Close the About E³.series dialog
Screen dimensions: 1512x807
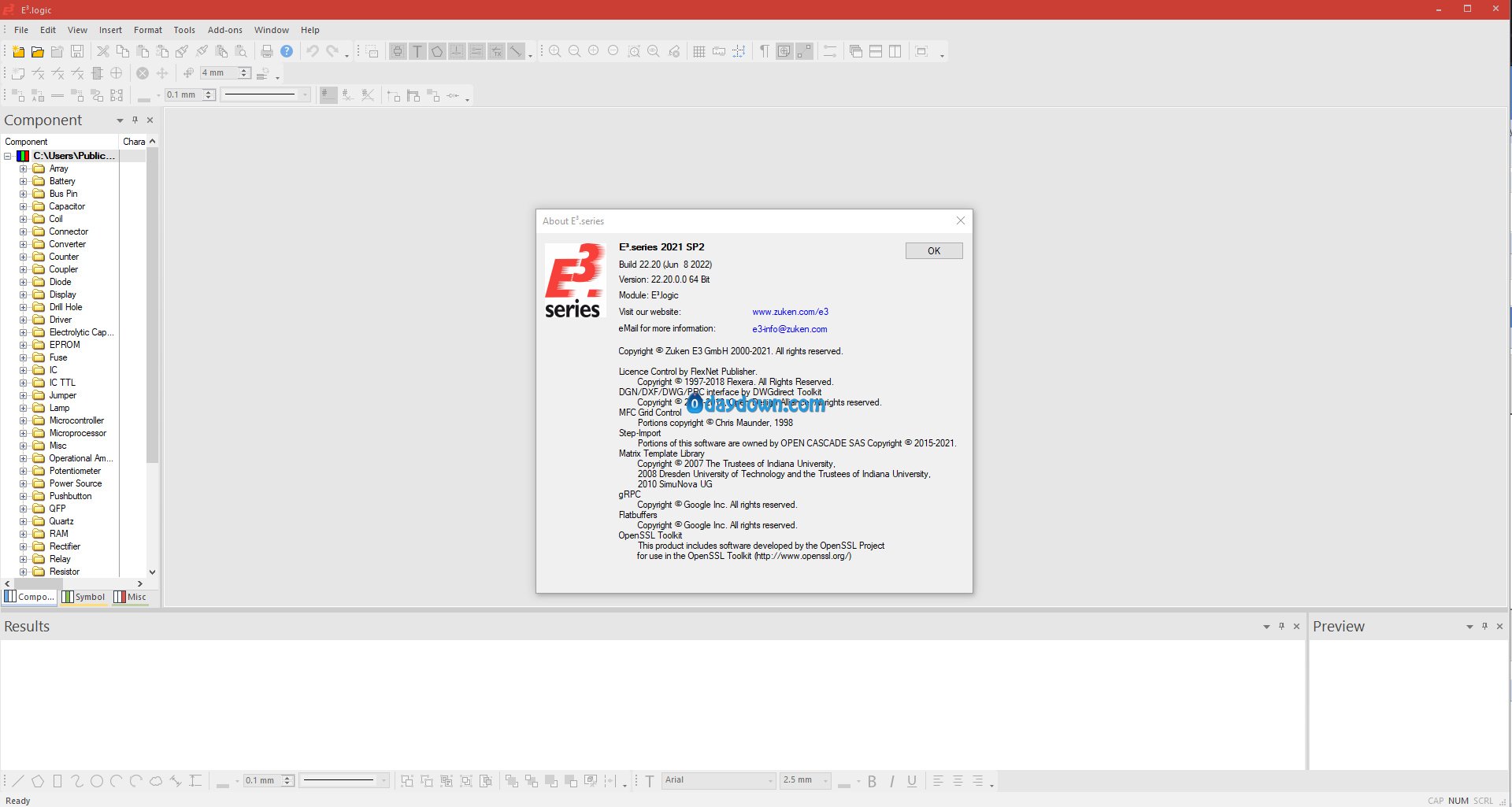(961, 221)
